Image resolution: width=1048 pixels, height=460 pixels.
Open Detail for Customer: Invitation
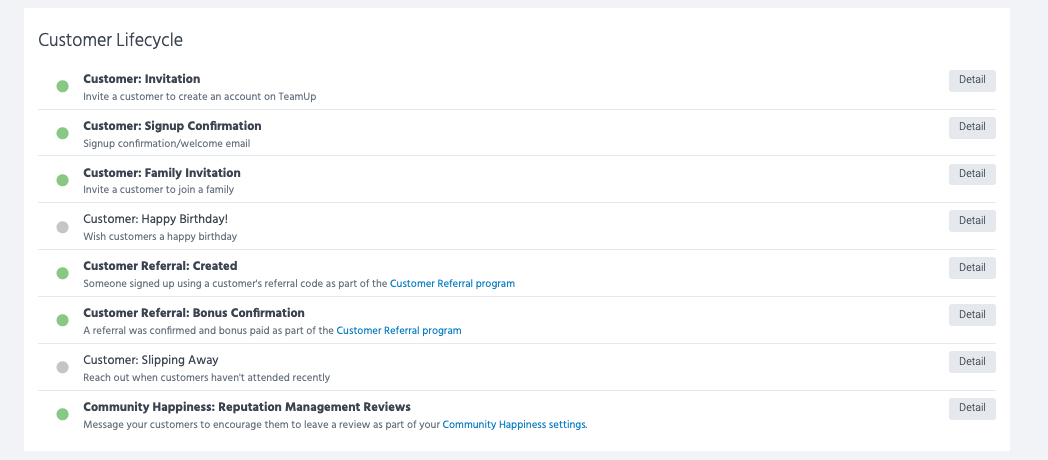click(x=971, y=80)
